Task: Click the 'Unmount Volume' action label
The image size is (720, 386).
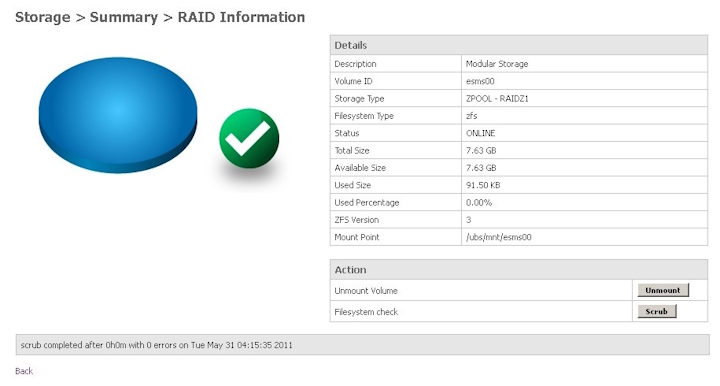Action: [366, 291]
